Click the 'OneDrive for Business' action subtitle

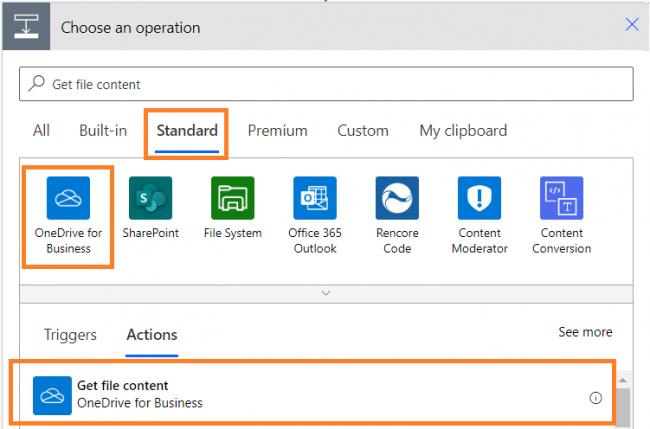[x=140, y=403]
